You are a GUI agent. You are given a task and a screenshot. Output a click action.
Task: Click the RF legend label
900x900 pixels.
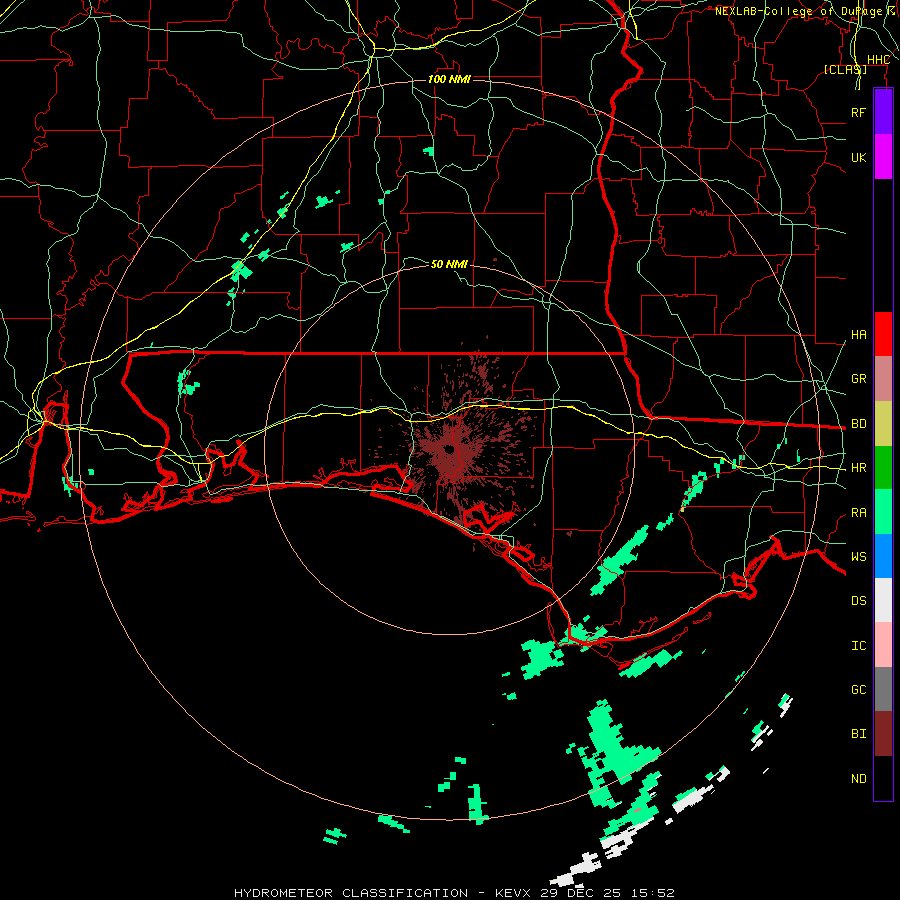click(858, 112)
